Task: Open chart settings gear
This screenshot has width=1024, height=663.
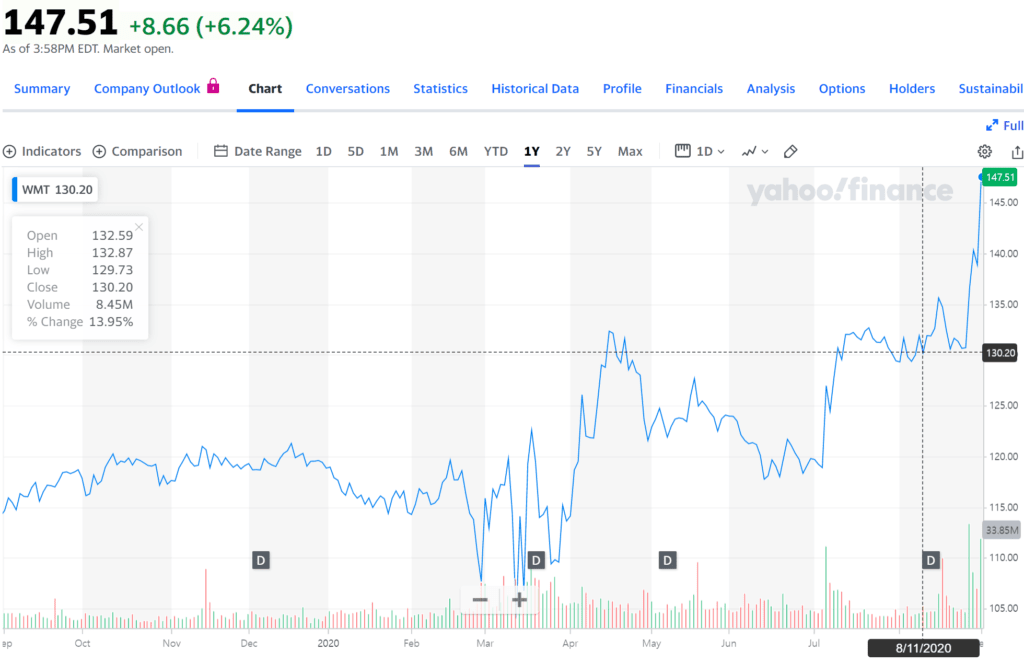Action: 984,151
